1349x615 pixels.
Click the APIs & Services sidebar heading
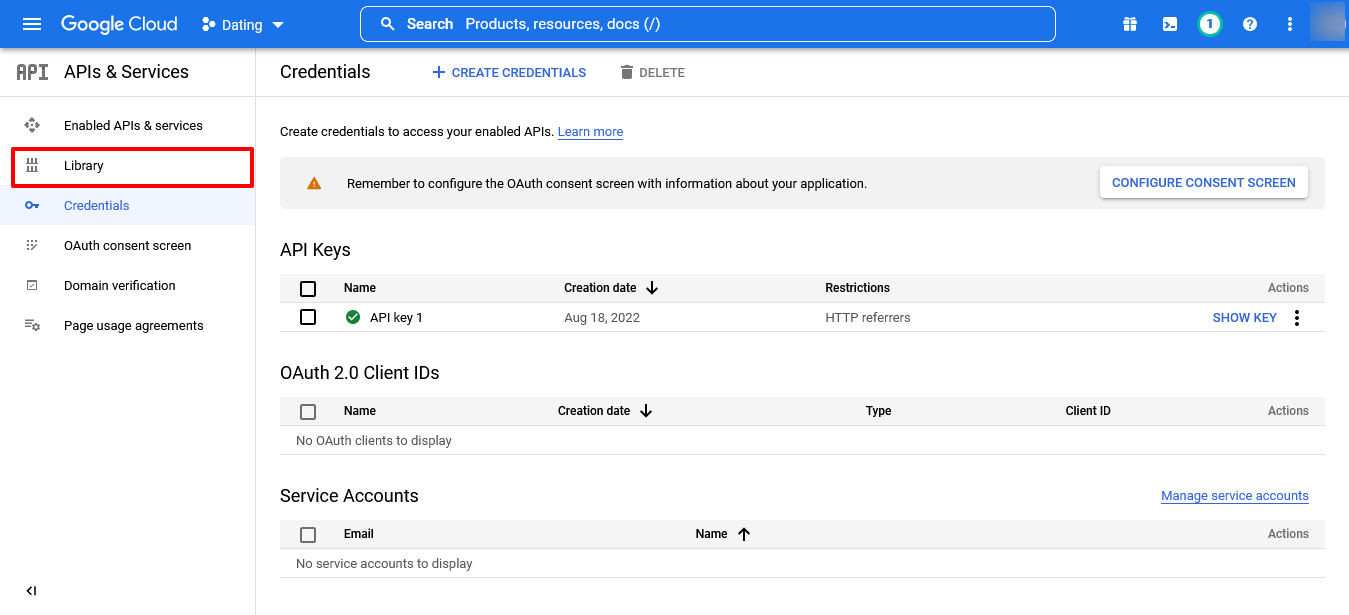(126, 72)
